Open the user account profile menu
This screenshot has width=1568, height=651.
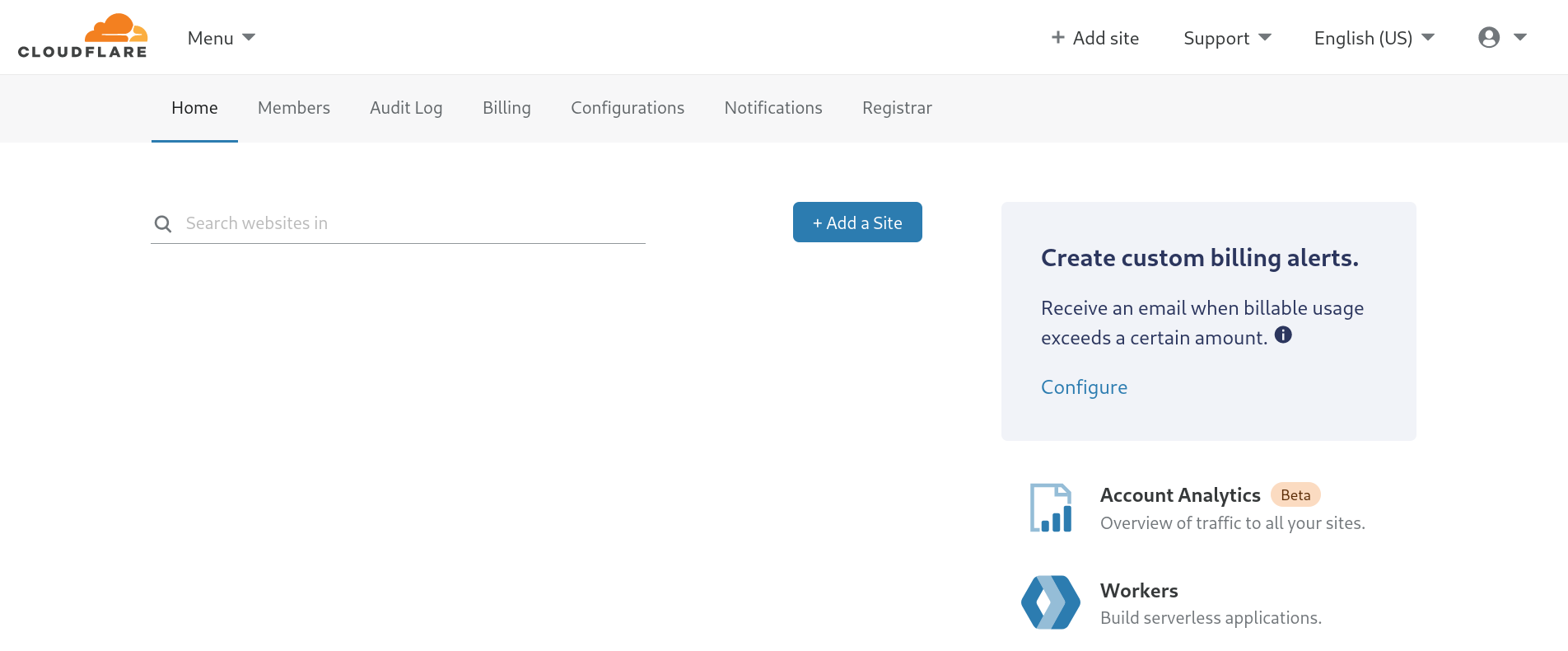click(1503, 37)
